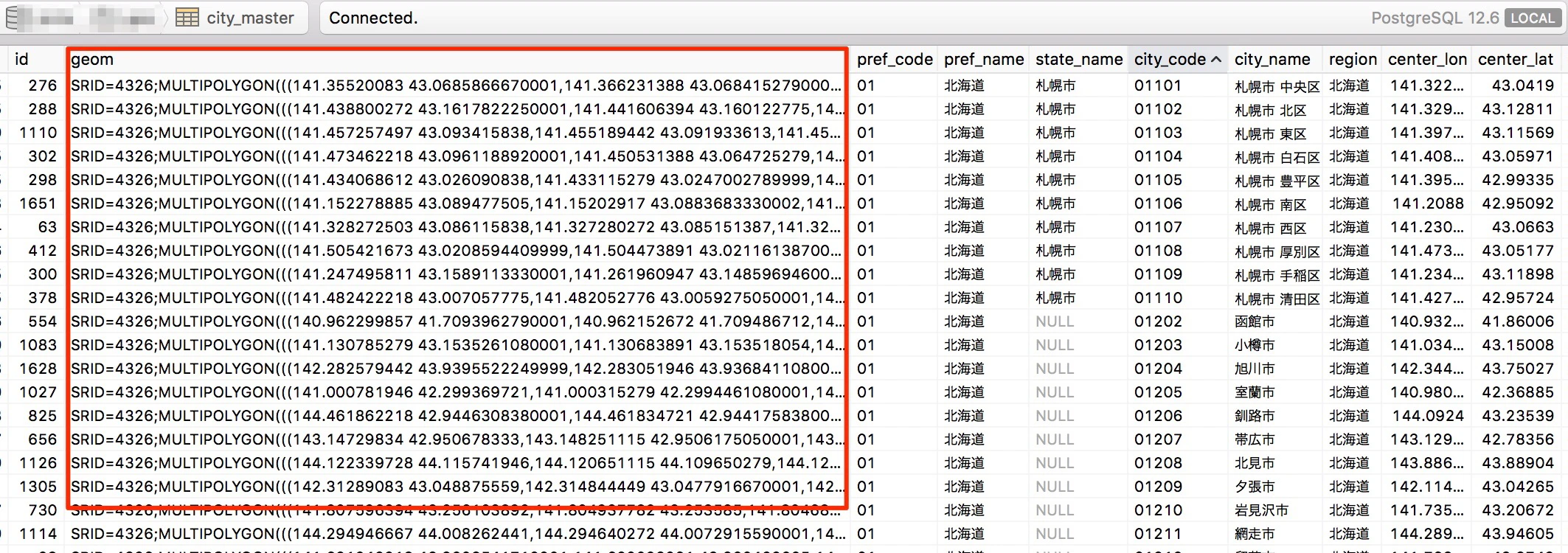
Task: Select city_name cell 旭川市
Action: click(1255, 369)
